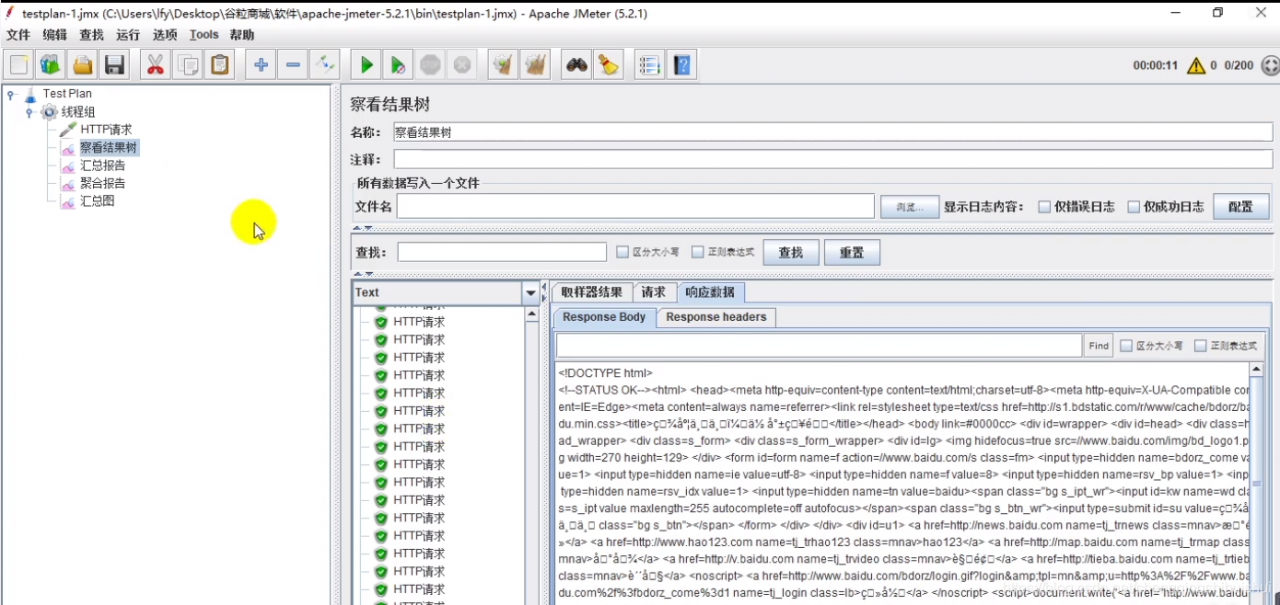This screenshot has width=1280, height=605.
Task: Switch to 响应数据 tab
Action: point(710,292)
